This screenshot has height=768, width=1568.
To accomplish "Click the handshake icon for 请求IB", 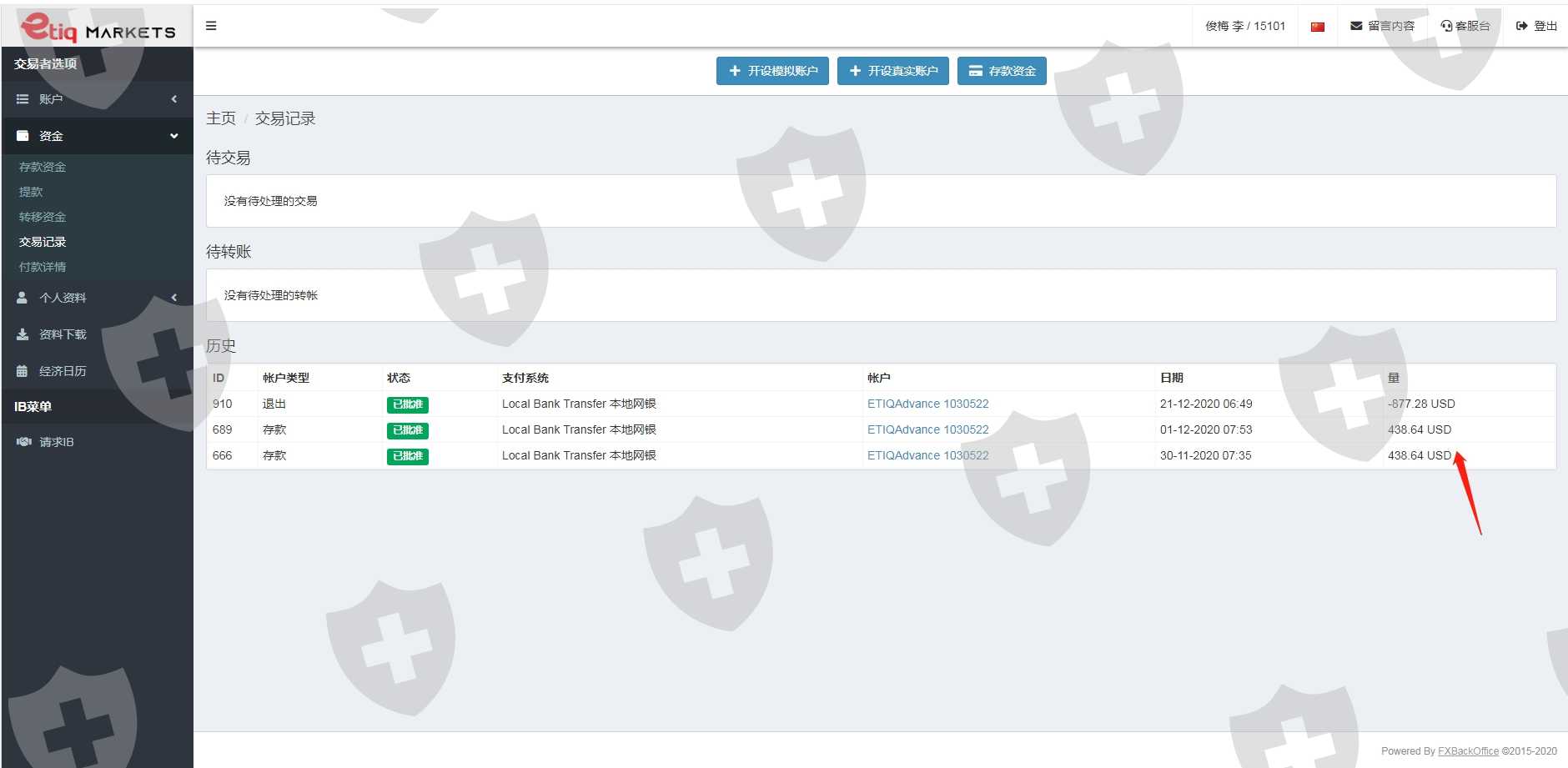I will [x=23, y=442].
